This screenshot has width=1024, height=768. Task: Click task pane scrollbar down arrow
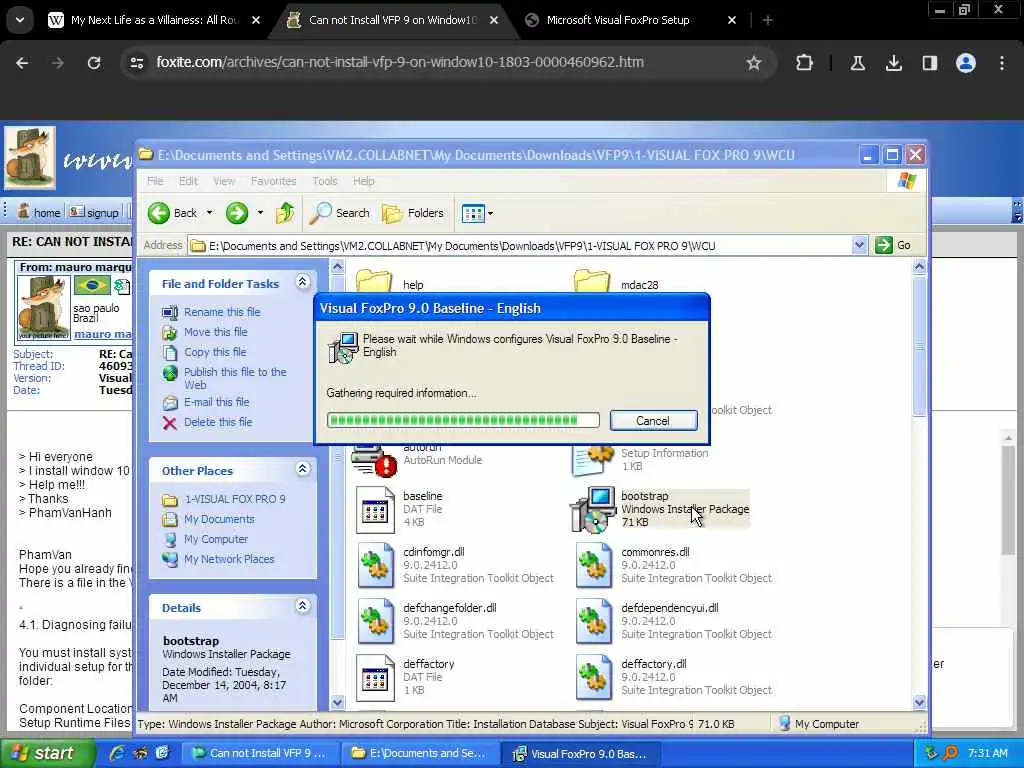(x=337, y=703)
